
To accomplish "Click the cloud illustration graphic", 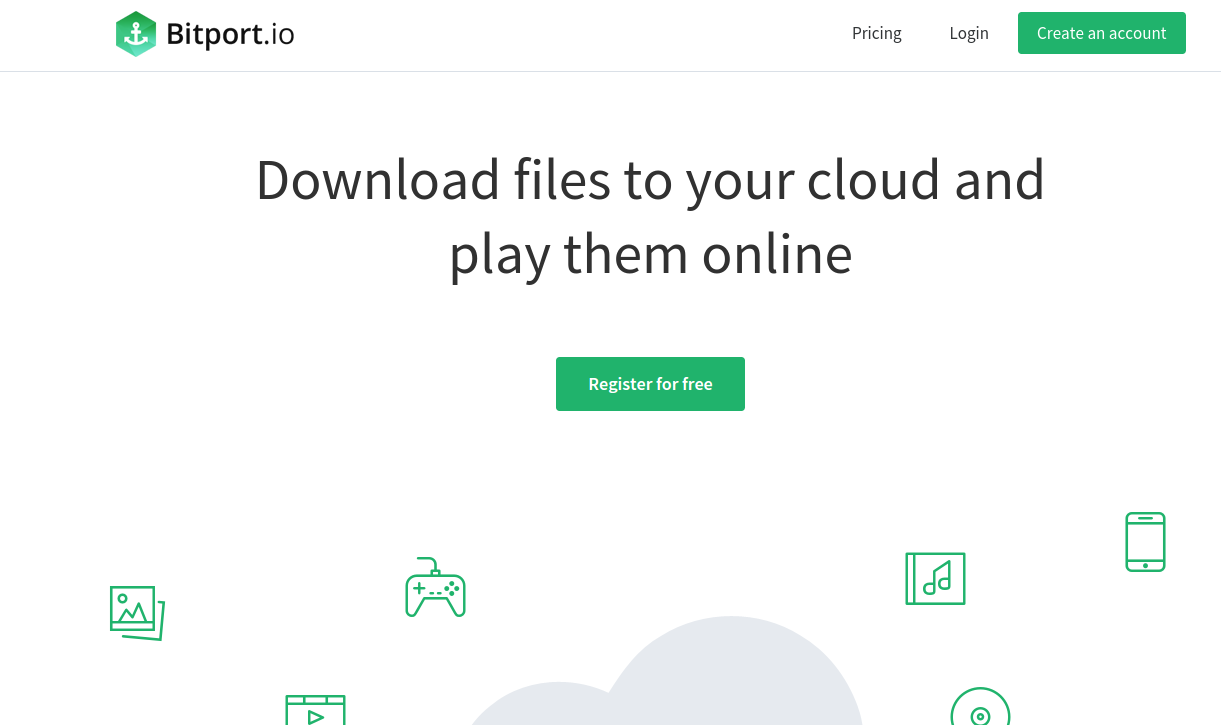I will tap(731, 690).
